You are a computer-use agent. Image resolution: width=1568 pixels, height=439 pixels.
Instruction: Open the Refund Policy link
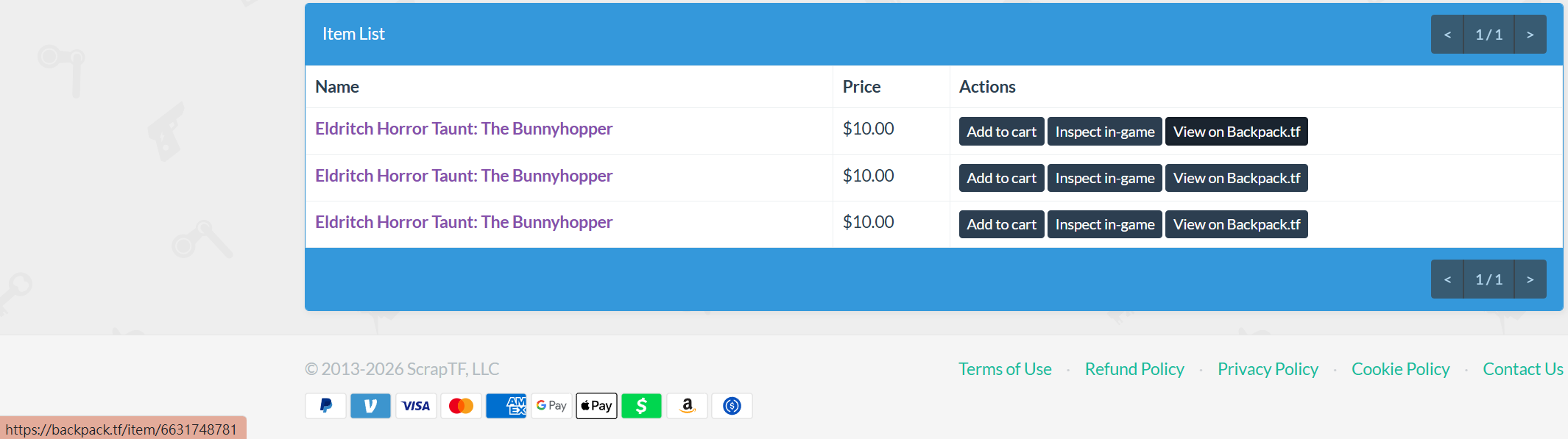click(1134, 369)
